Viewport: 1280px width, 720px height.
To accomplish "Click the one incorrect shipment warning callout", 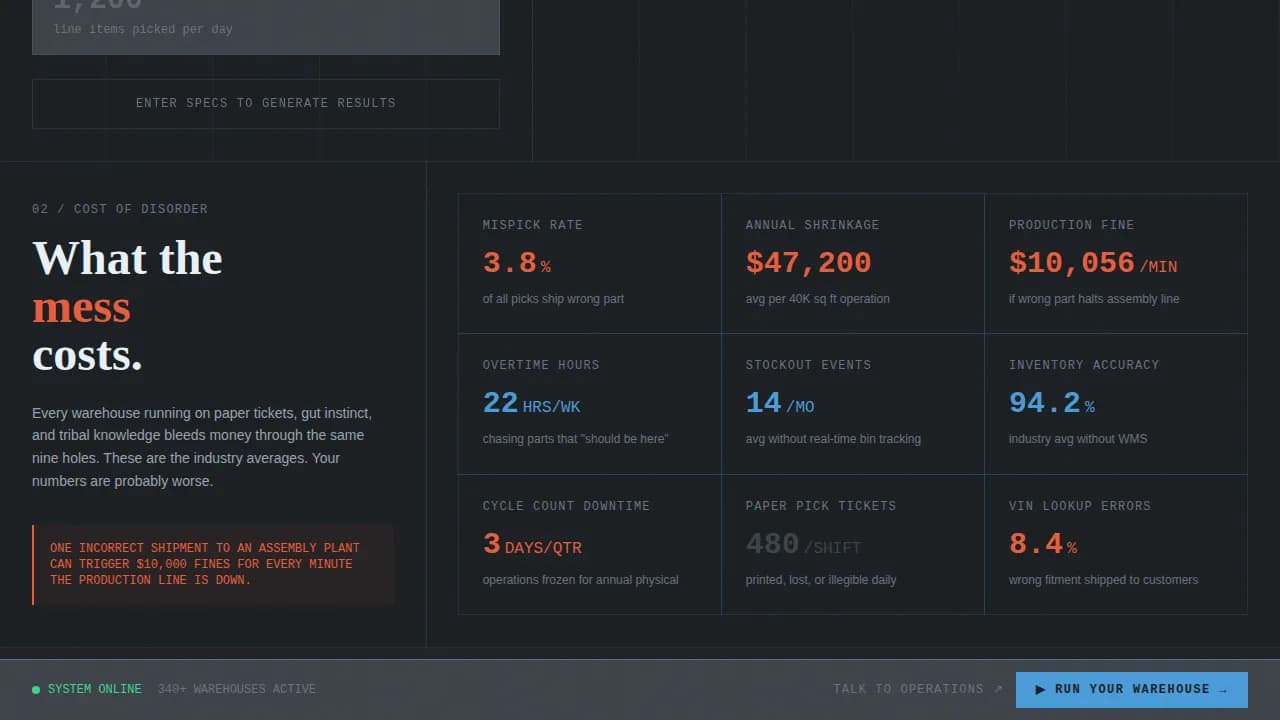I will point(213,565).
